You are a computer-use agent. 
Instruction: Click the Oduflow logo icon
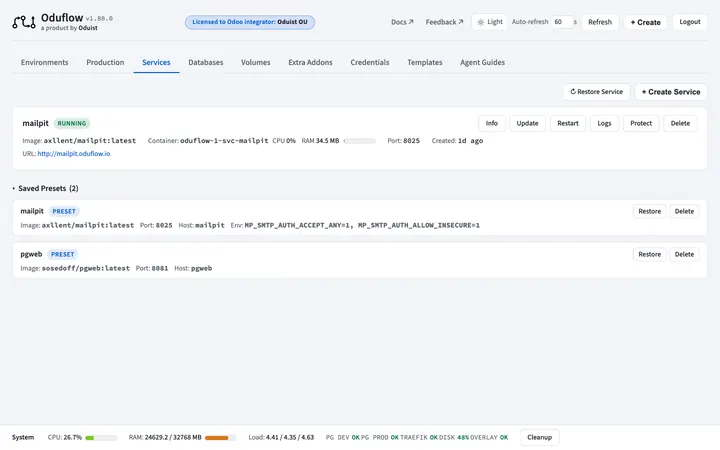(x=24, y=22)
